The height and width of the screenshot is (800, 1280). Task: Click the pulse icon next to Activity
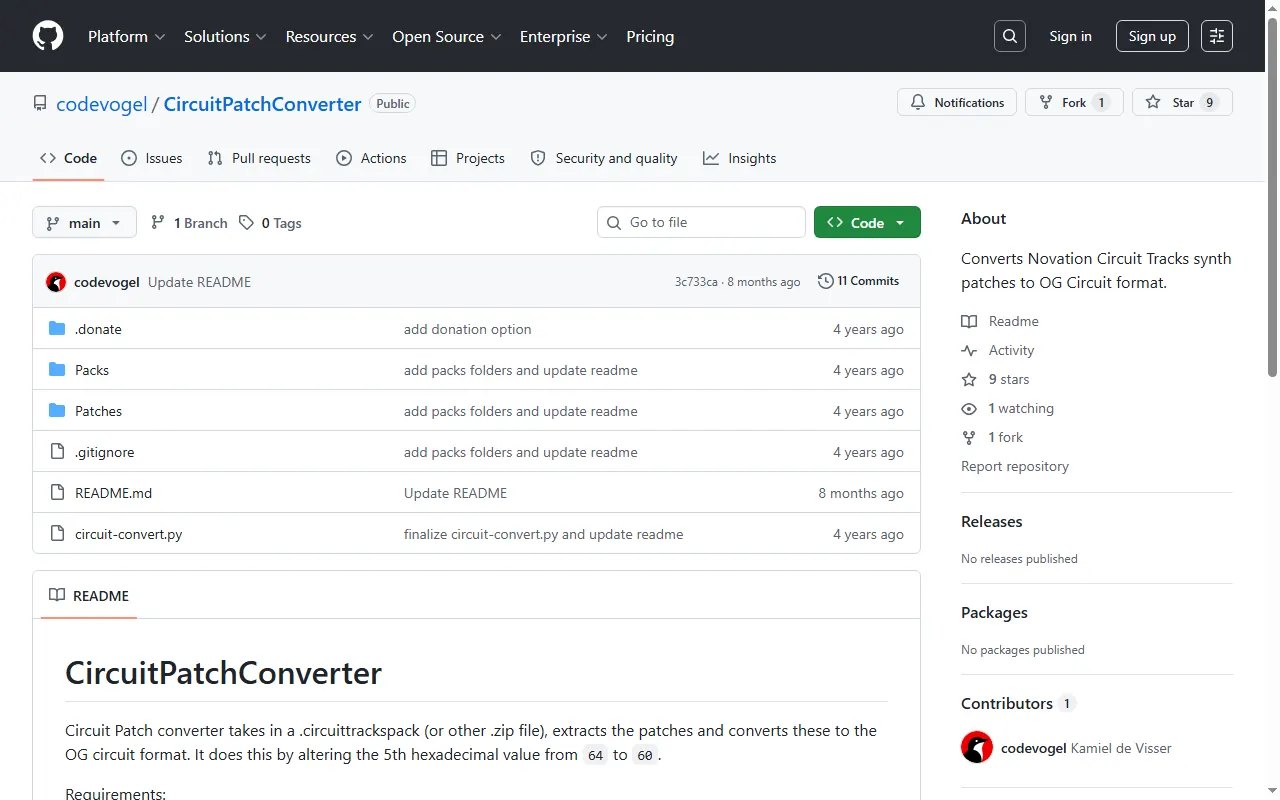coord(969,350)
